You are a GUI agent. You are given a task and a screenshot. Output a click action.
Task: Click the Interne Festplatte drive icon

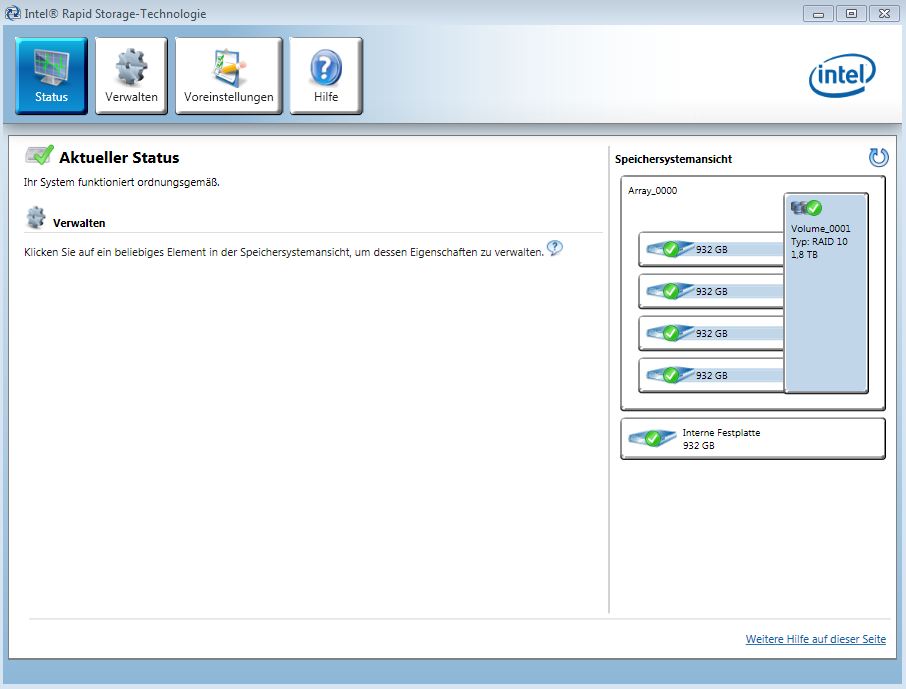[652, 438]
